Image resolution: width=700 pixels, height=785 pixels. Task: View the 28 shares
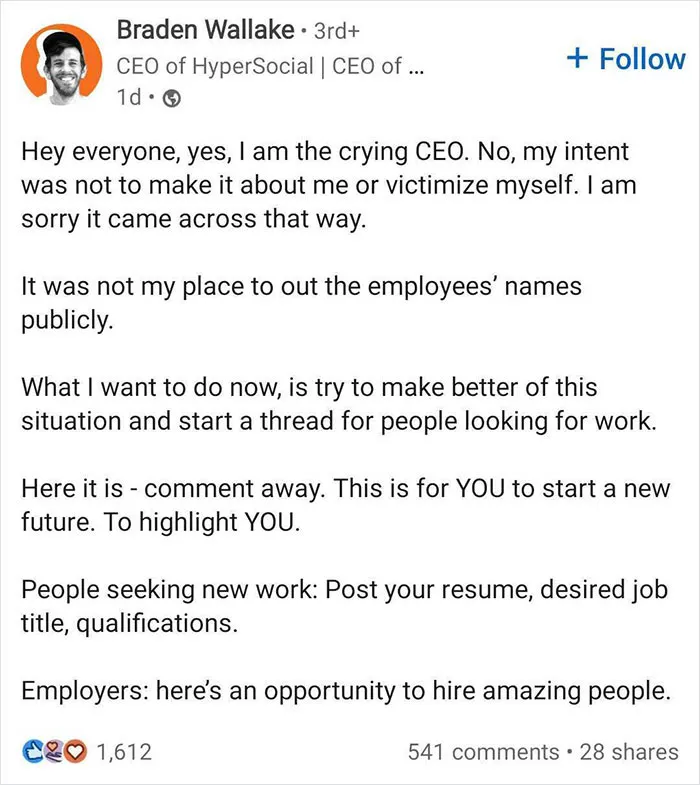click(629, 752)
